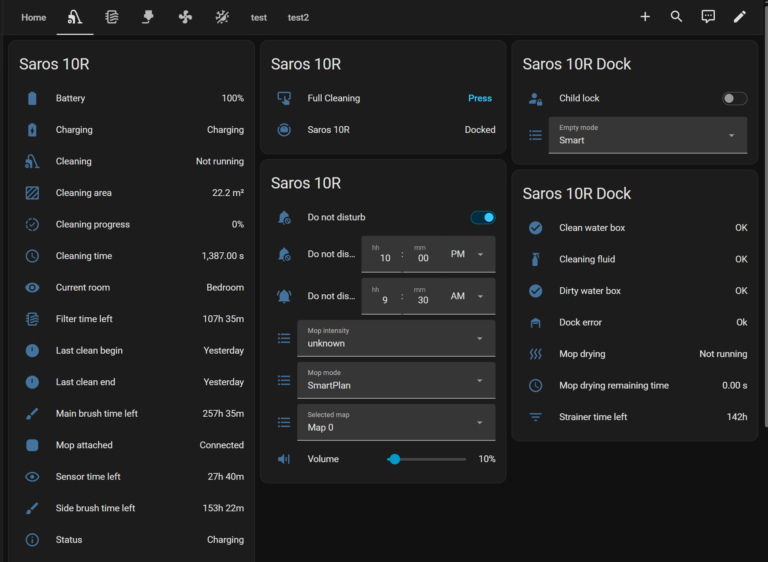Open the AM period dropdown
This screenshot has height=562, width=768.
(467, 296)
